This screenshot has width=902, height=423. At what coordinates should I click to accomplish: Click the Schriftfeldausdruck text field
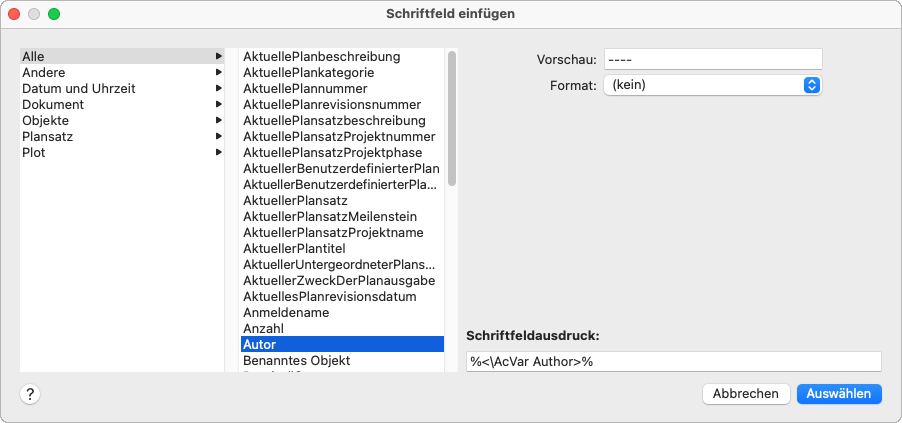673,362
